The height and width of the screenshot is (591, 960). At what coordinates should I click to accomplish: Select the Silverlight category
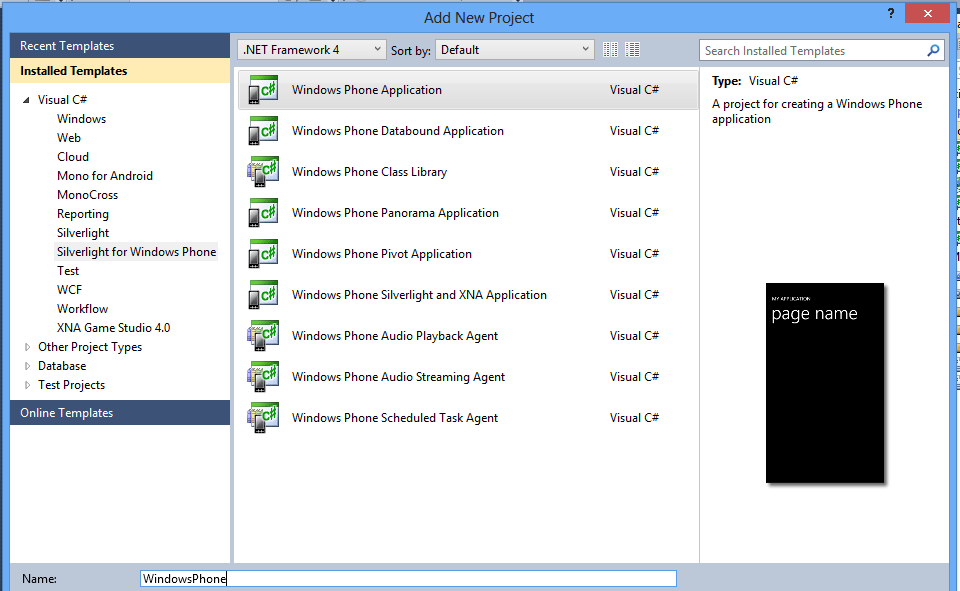[x=83, y=233]
